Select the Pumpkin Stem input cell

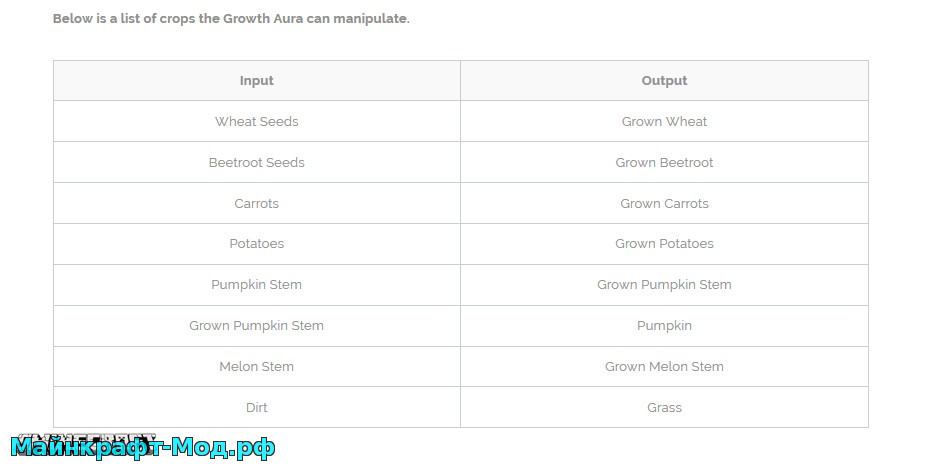click(x=257, y=285)
